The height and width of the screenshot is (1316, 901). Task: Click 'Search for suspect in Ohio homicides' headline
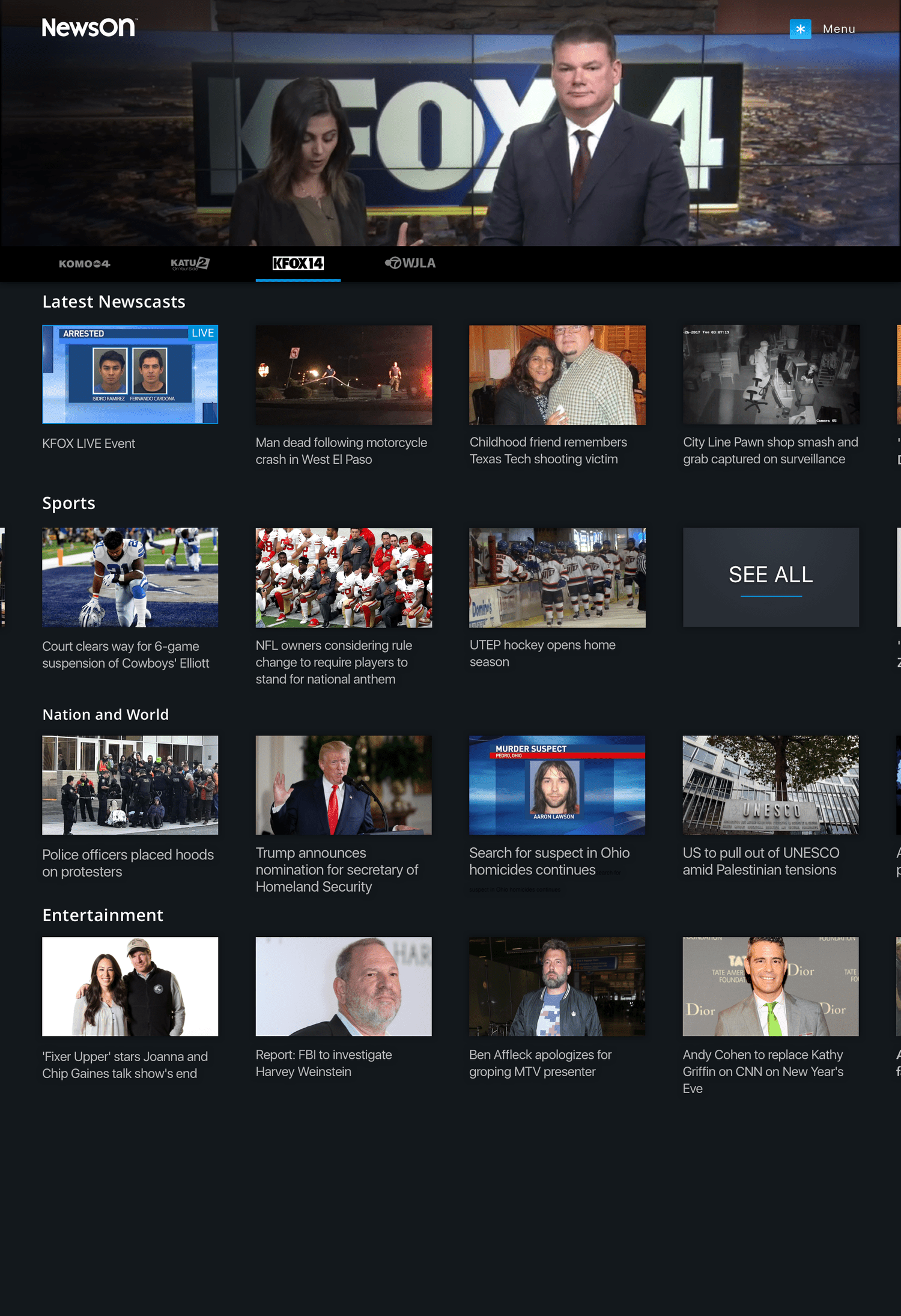(550, 861)
